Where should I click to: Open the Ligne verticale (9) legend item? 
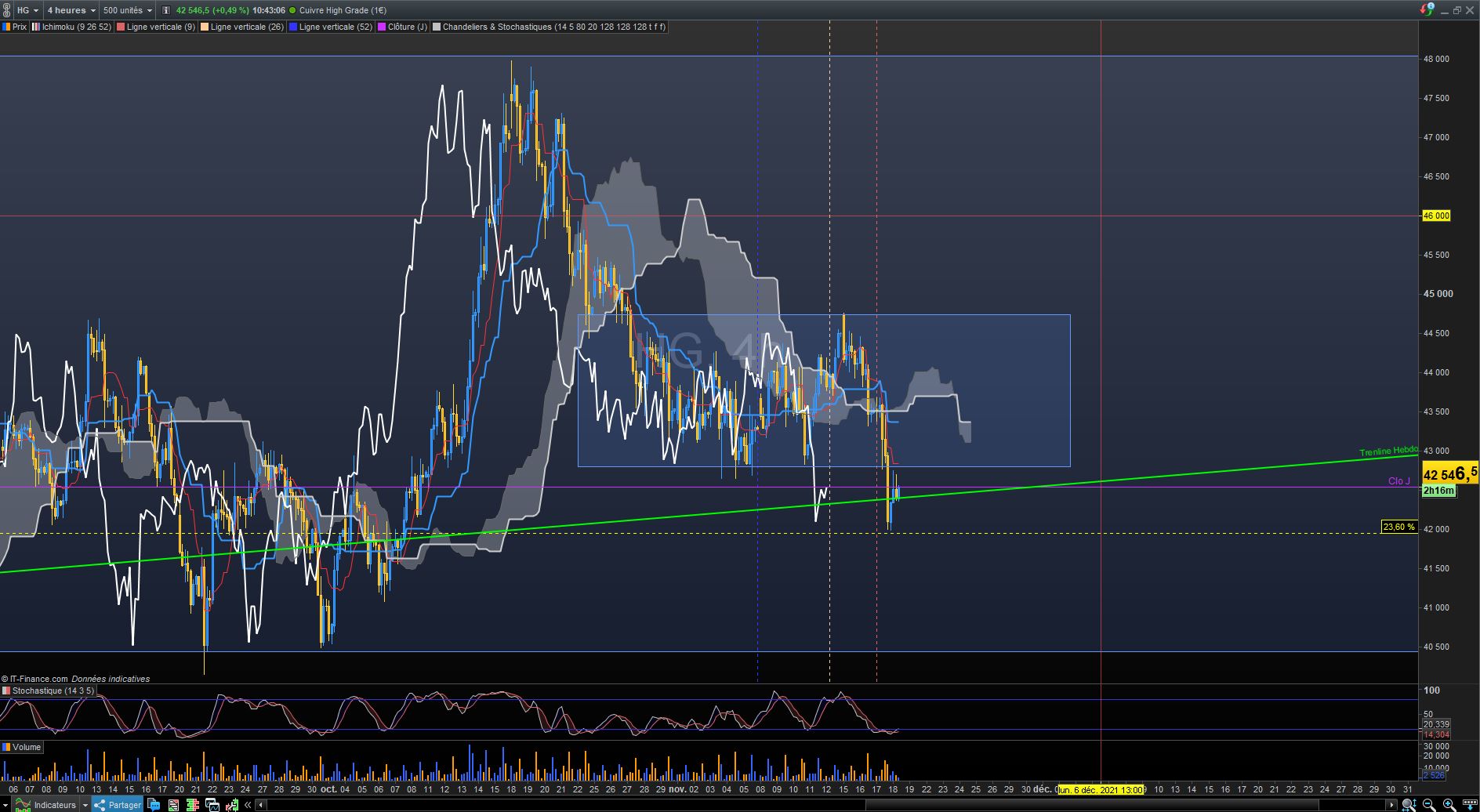coord(157,27)
